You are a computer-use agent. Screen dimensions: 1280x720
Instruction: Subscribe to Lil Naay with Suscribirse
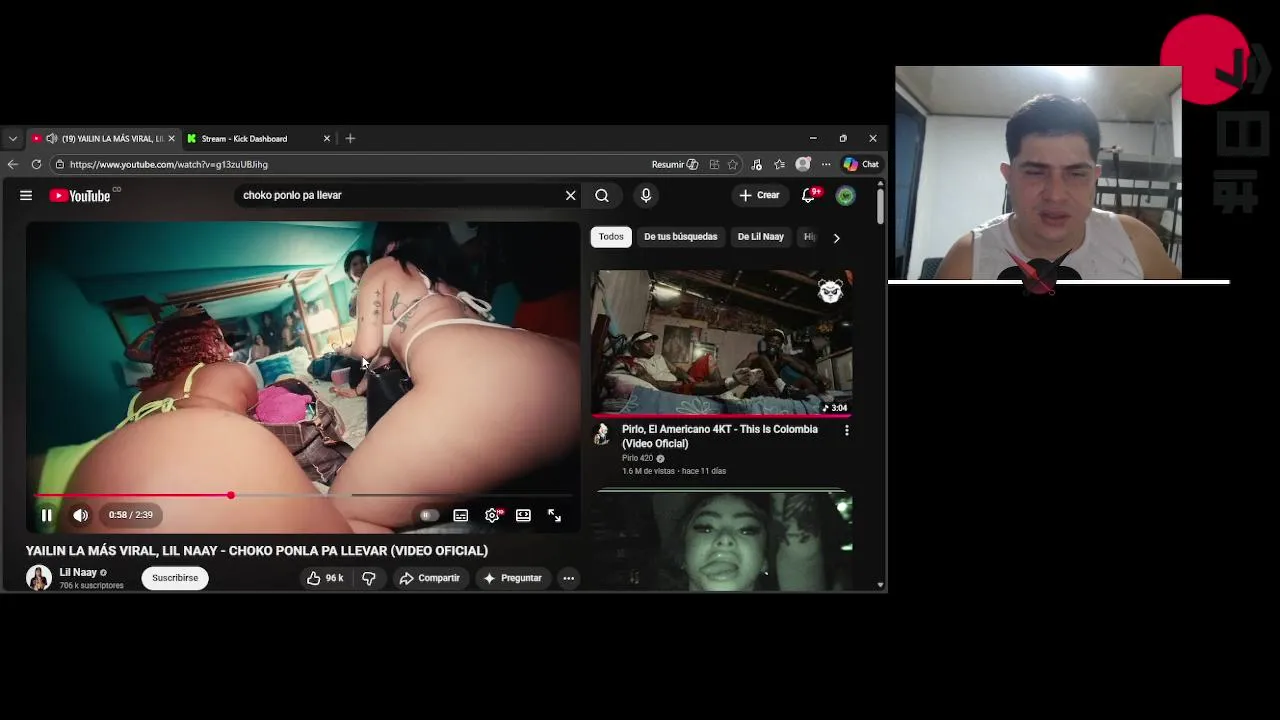175,578
